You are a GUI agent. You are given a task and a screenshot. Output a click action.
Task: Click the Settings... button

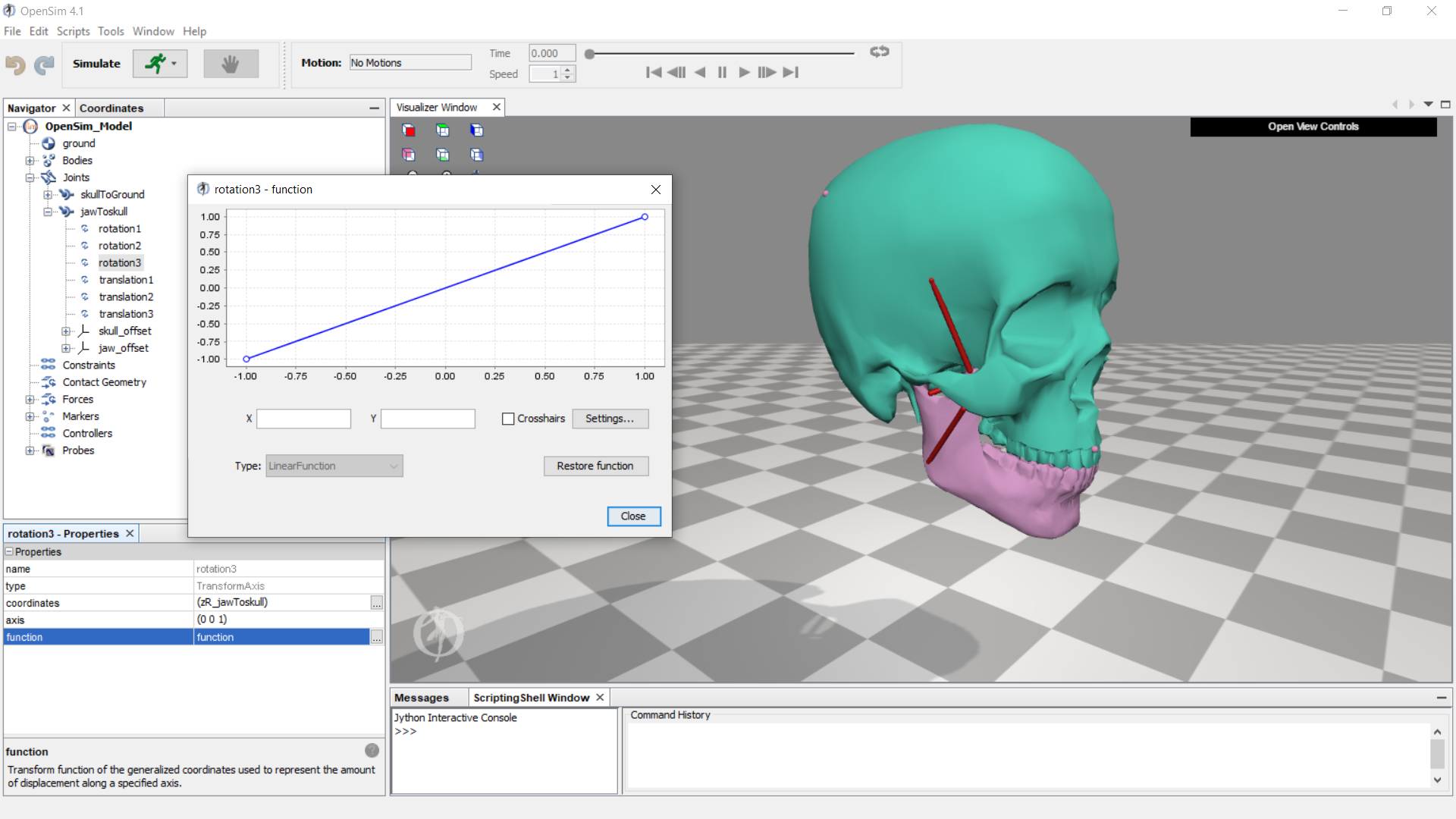click(610, 419)
